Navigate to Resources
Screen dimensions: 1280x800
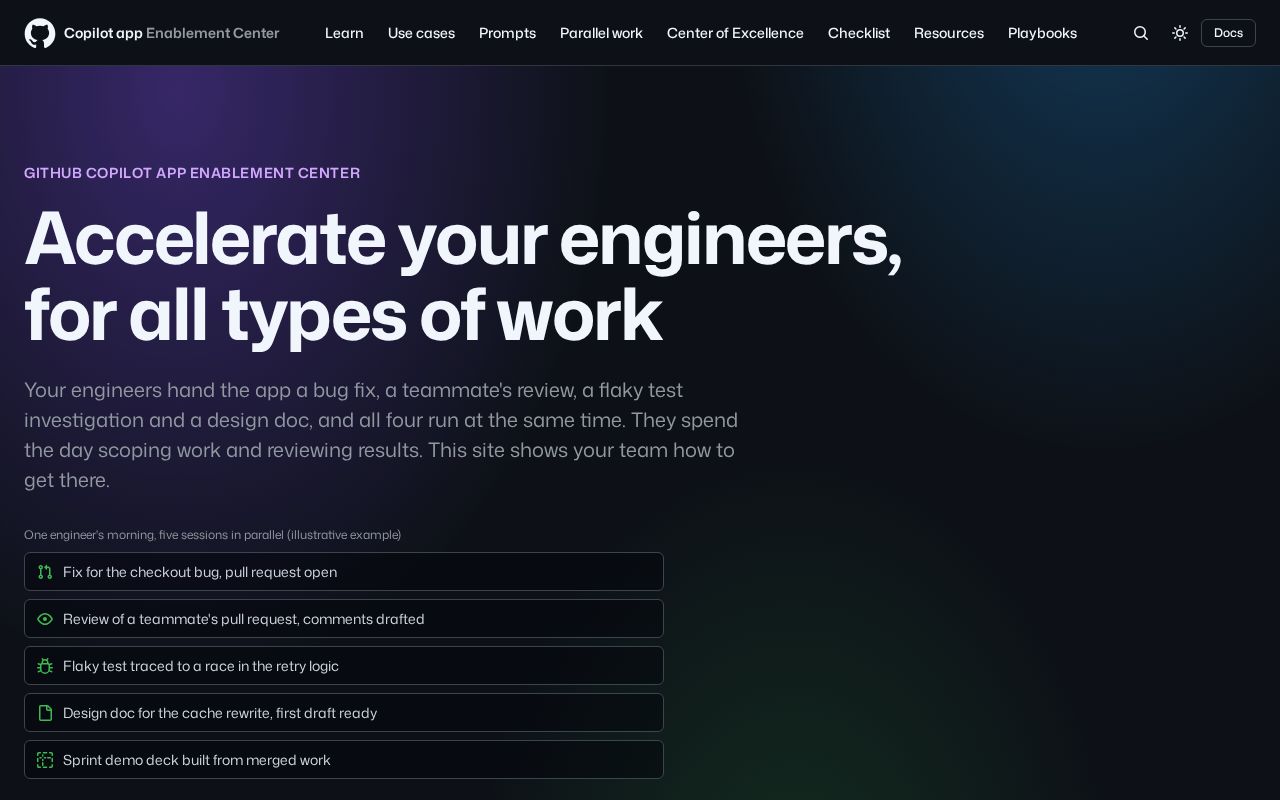[x=949, y=33]
